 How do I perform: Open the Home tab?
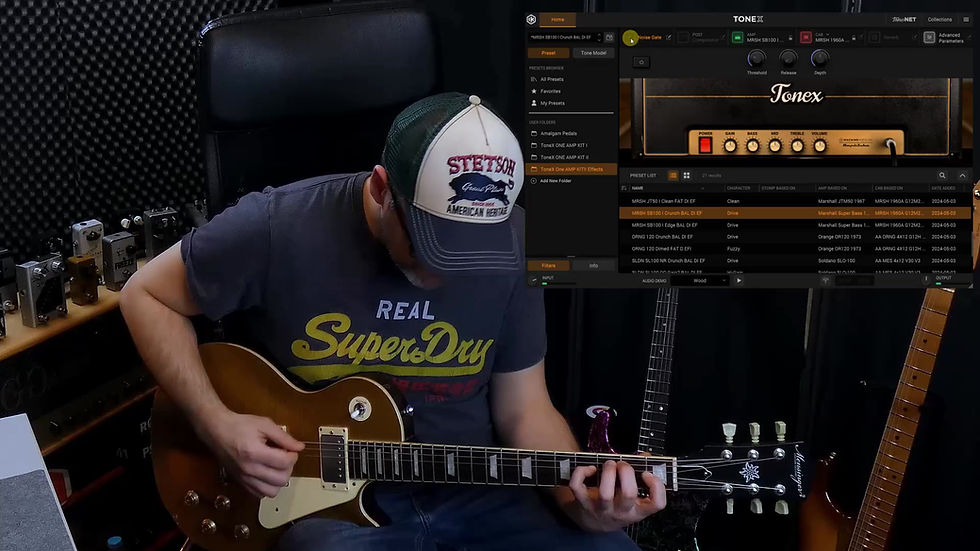[x=558, y=19]
